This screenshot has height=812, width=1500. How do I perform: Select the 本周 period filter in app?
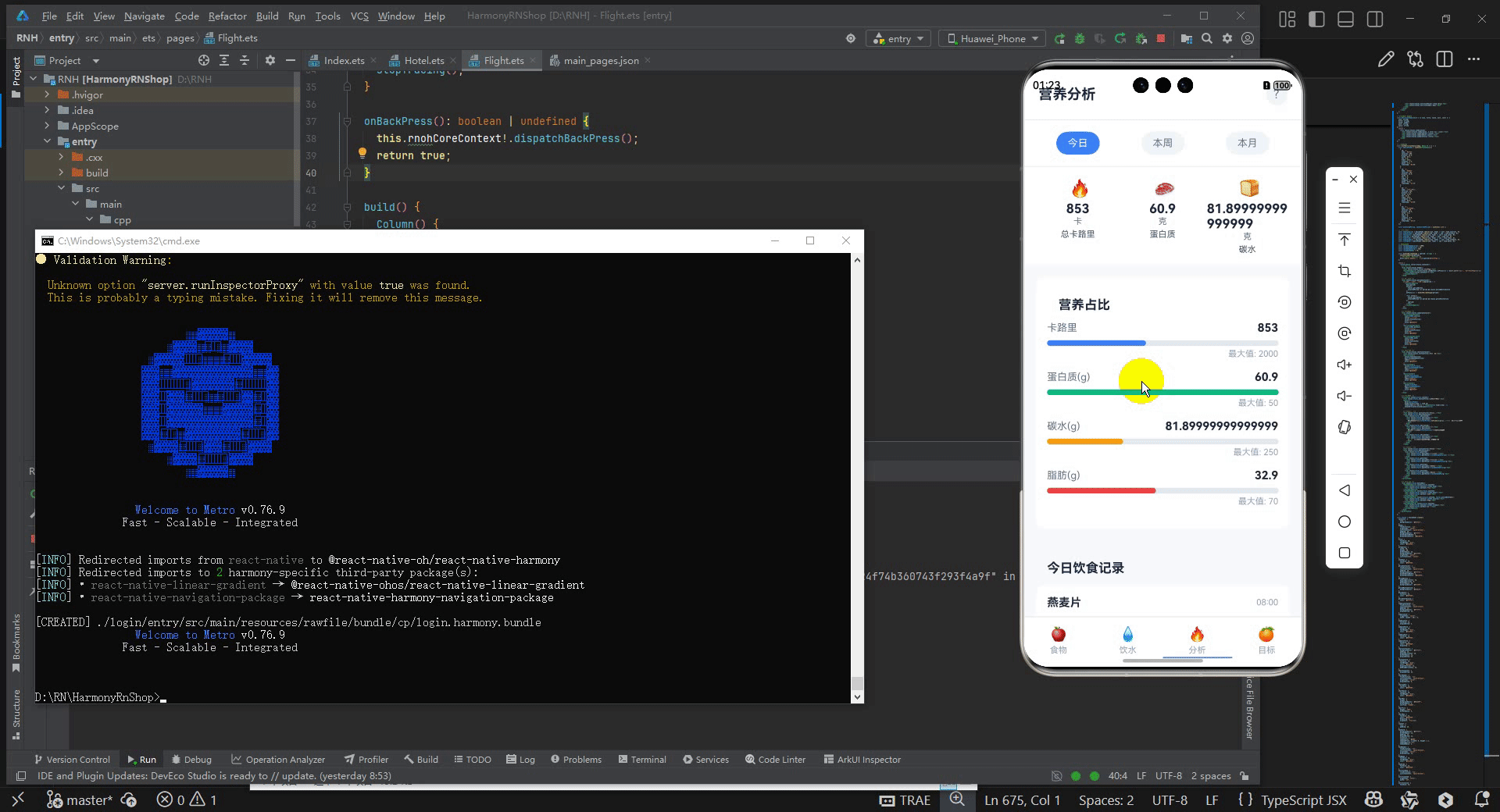(1162, 143)
